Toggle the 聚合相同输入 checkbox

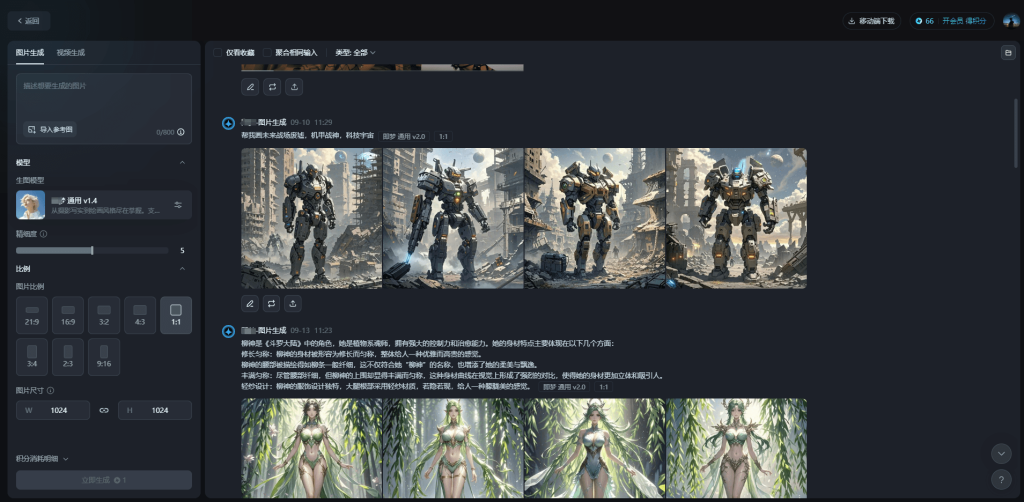268,52
